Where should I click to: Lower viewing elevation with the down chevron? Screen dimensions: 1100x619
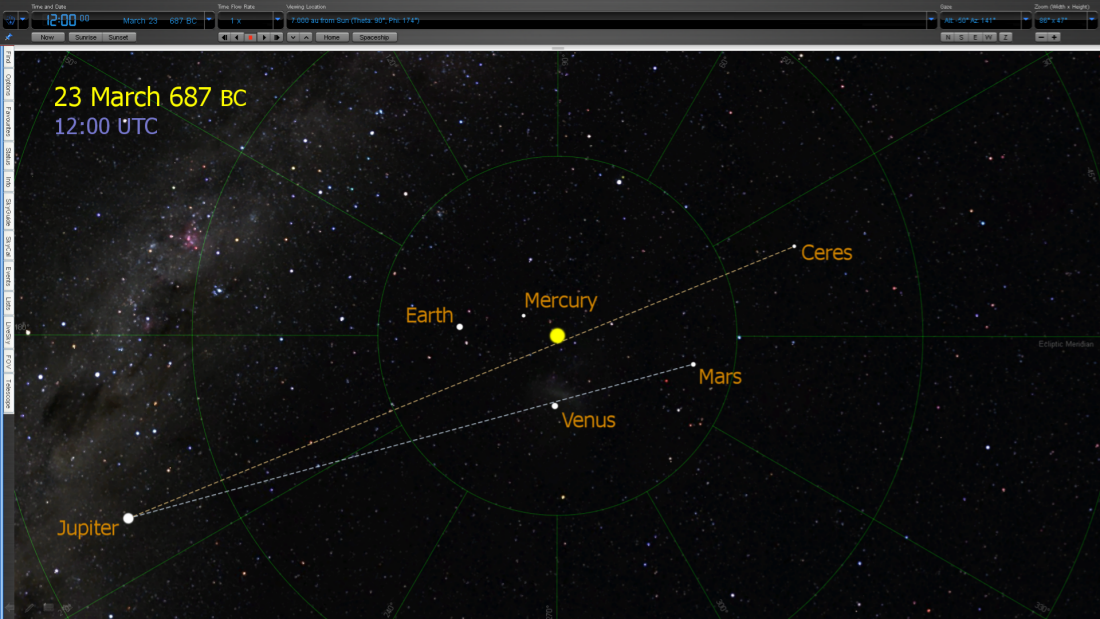point(292,37)
